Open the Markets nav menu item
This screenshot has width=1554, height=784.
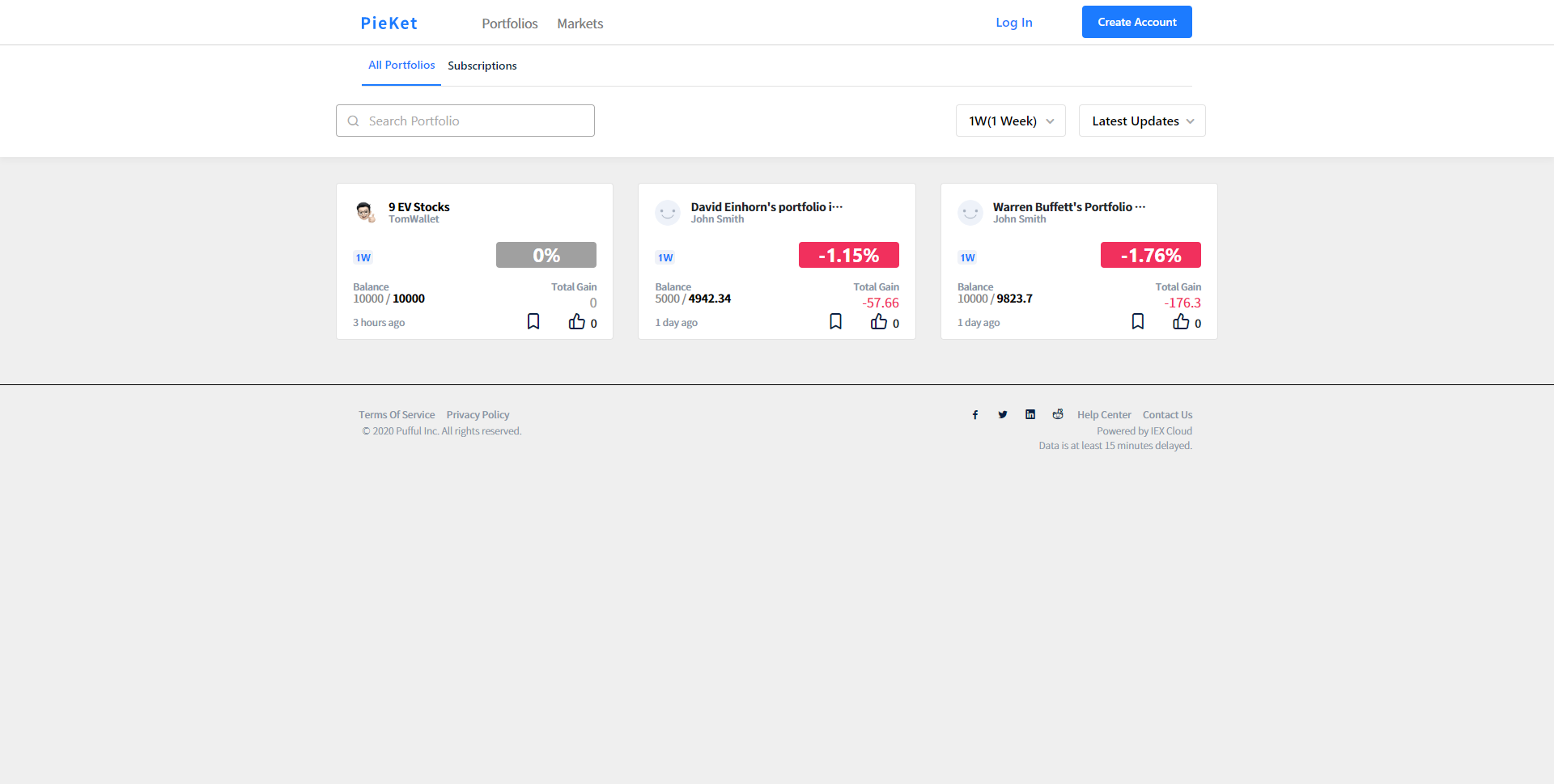580,23
